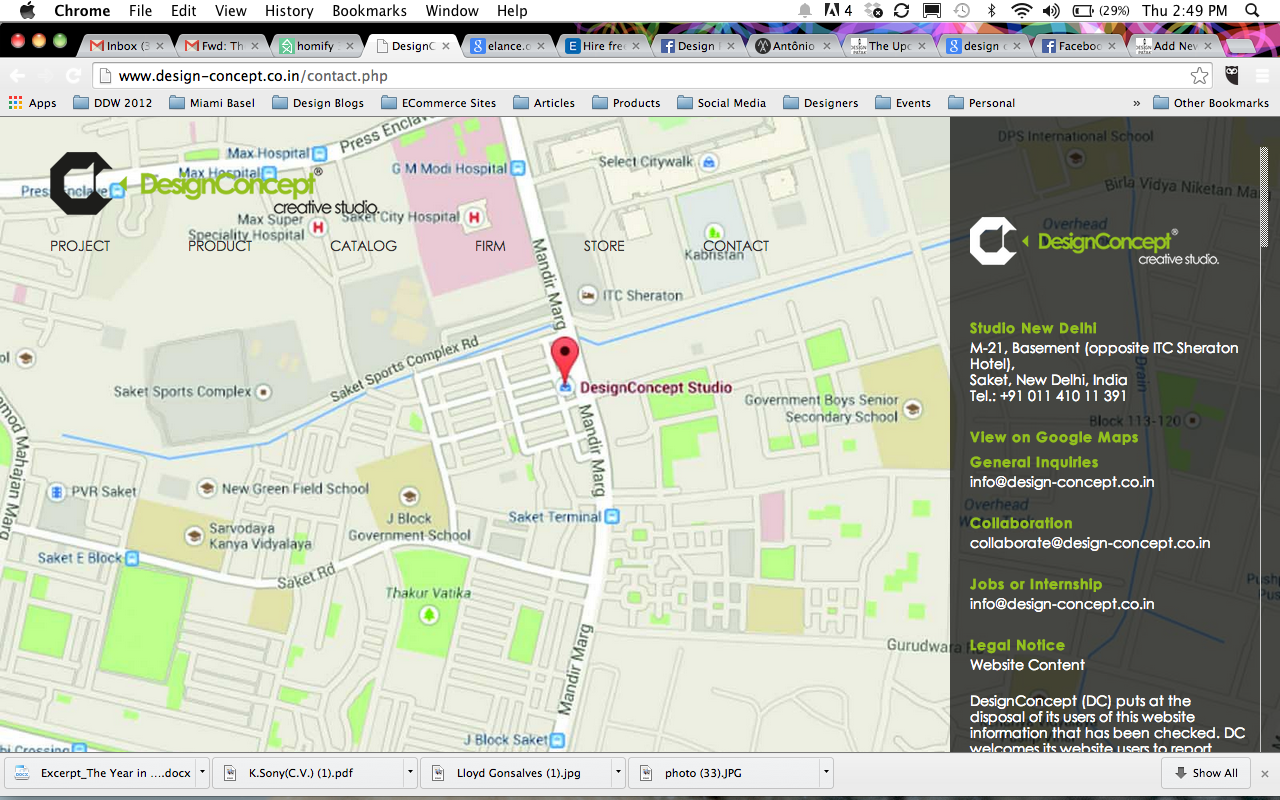Open dropdown for Lloyd Gonsalves jpg download
This screenshot has width=1280, height=800.
click(x=618, y=772)
